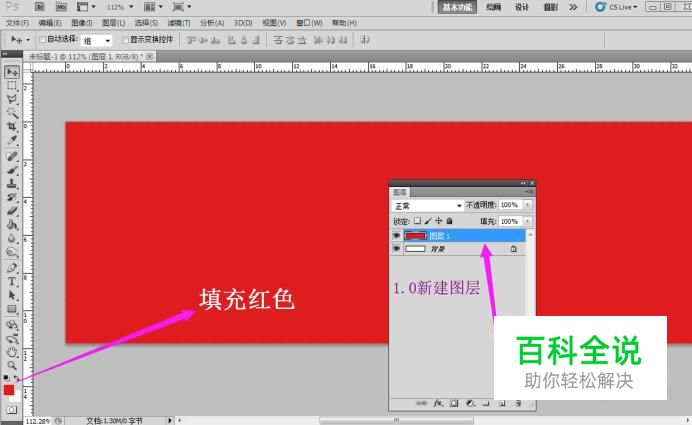Select the Brush tool
The width and height of the screenshot is (692, 425).
[12, 170]
